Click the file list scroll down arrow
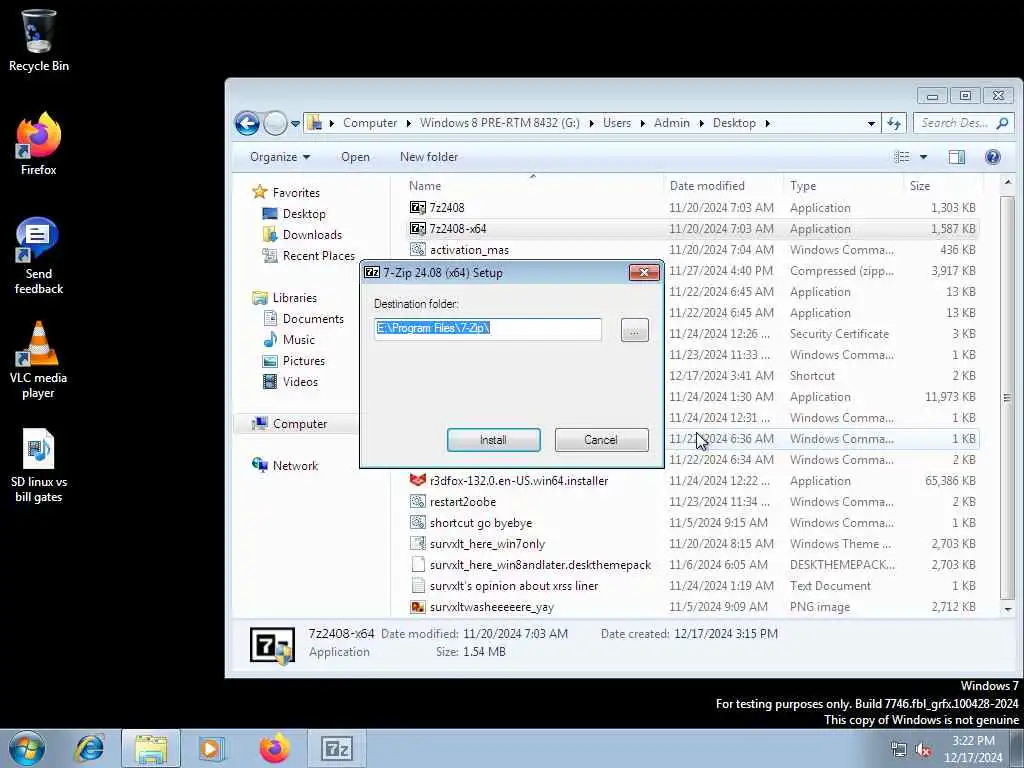Screen dimensions: 1024x768 point(1007,609)
